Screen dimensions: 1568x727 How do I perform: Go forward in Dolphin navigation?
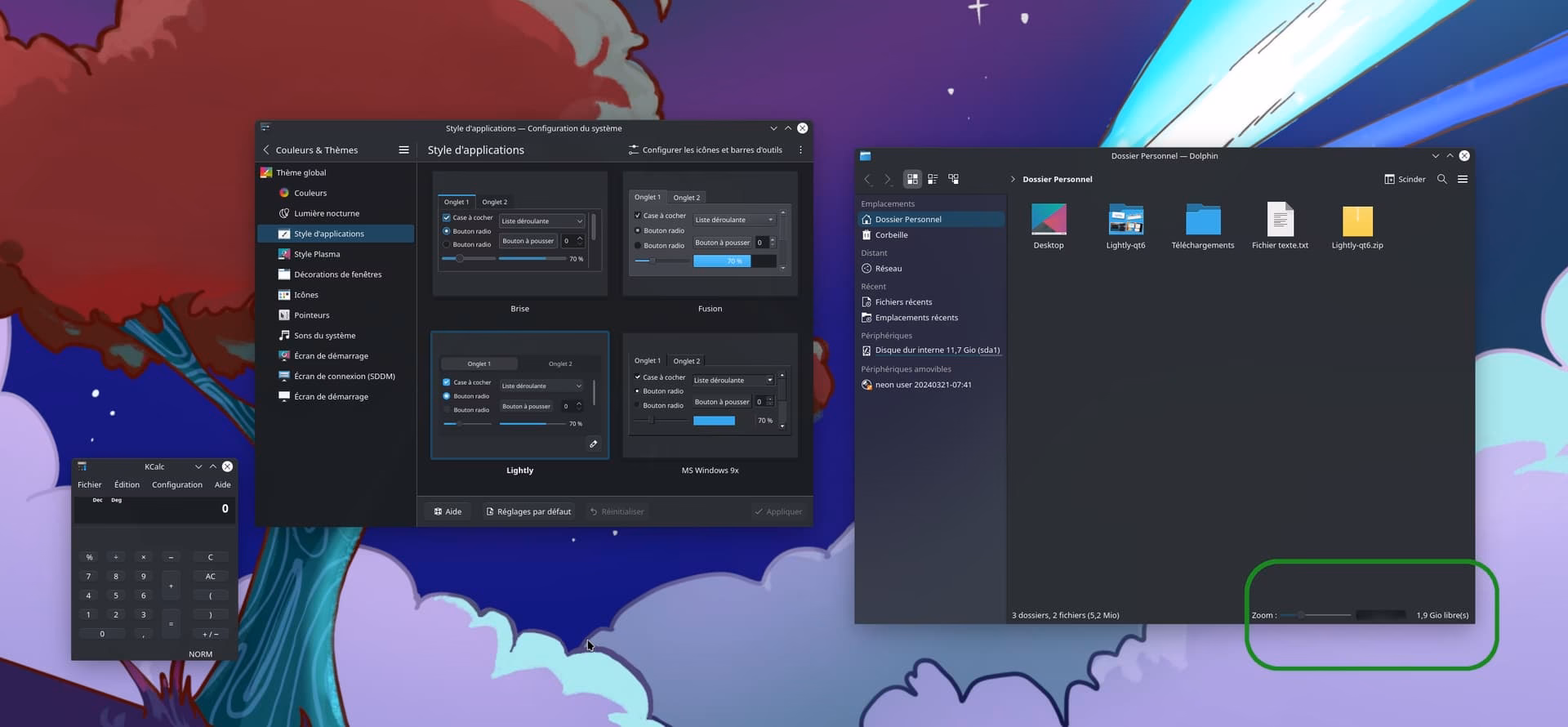pos(888,180)
